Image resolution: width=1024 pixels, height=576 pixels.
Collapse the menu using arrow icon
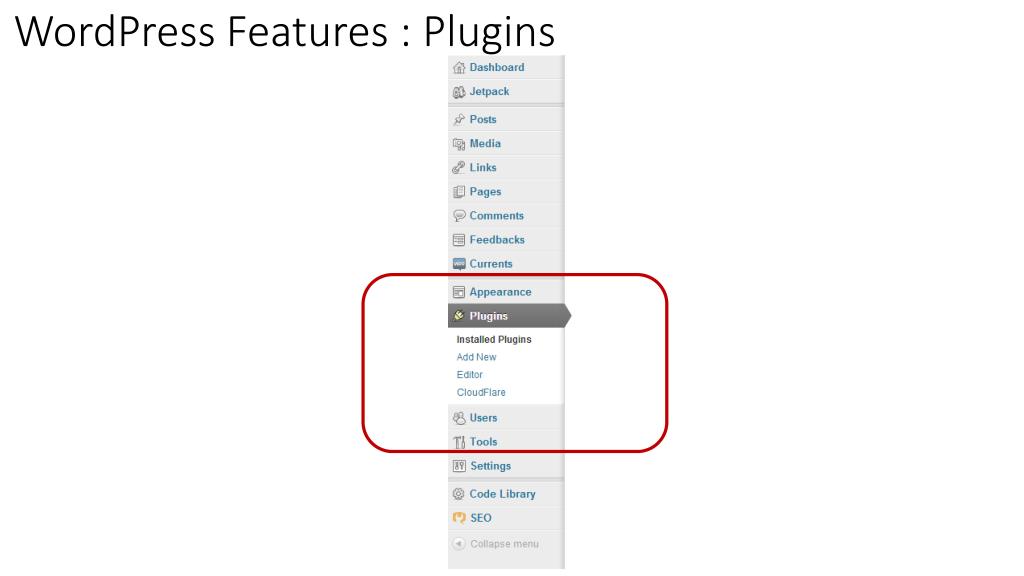pyautogui.click(x=459, y=543)
